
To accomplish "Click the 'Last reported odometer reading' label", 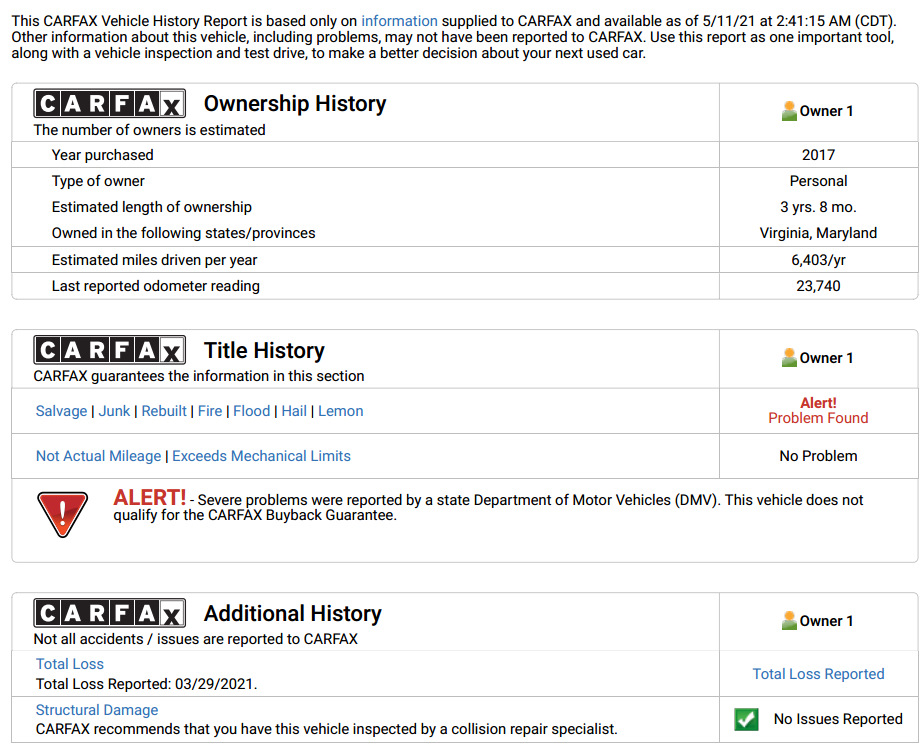I will (x=156, y=286).
